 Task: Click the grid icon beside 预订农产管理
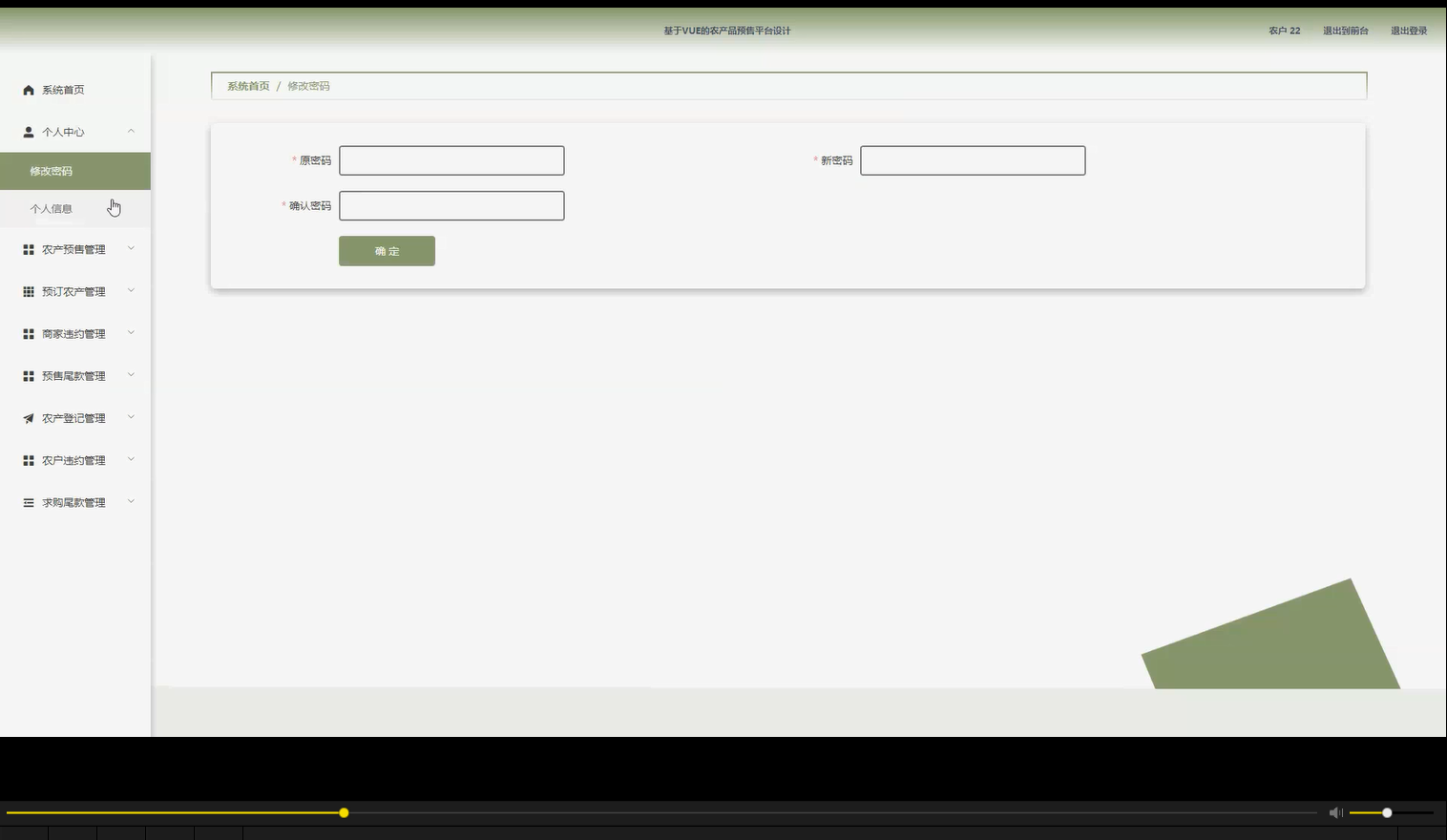pos(29,292)
